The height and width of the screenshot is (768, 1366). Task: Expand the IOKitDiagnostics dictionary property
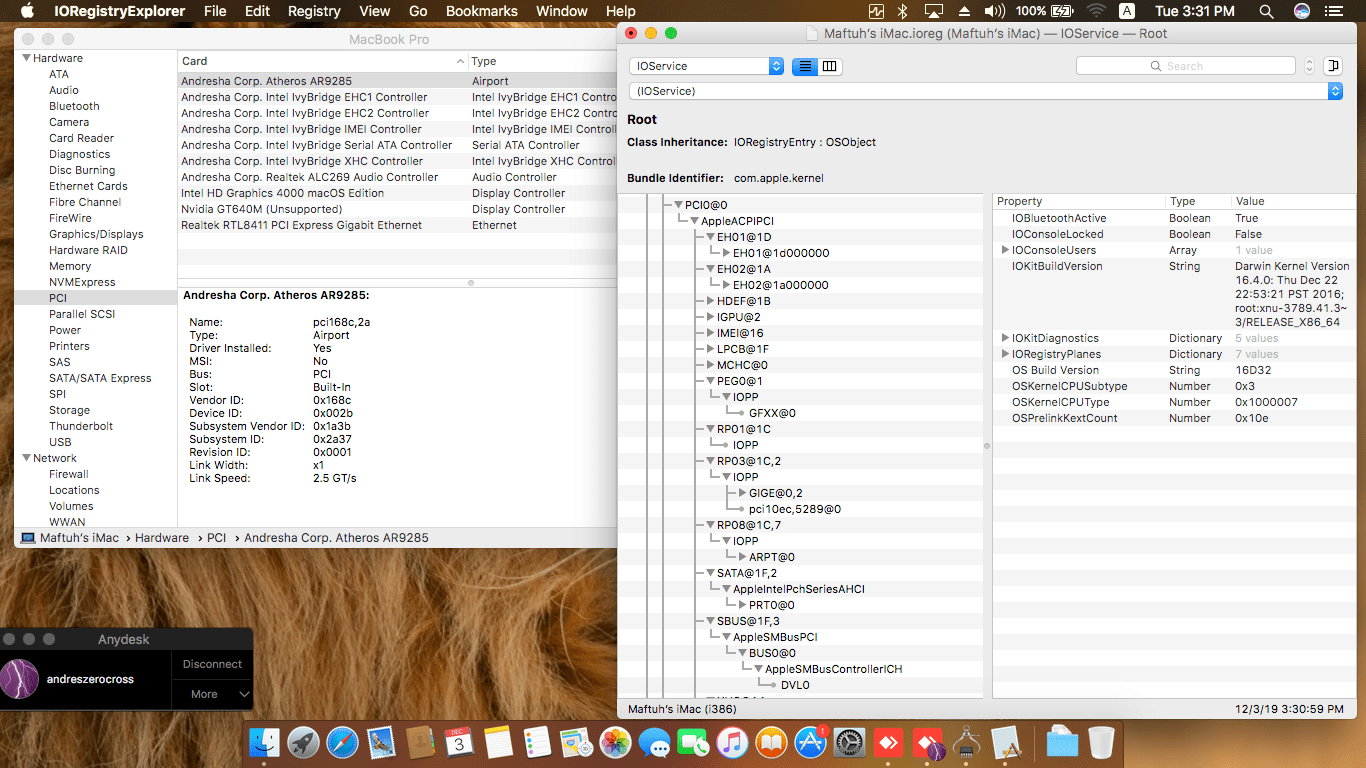(1005, 337)
